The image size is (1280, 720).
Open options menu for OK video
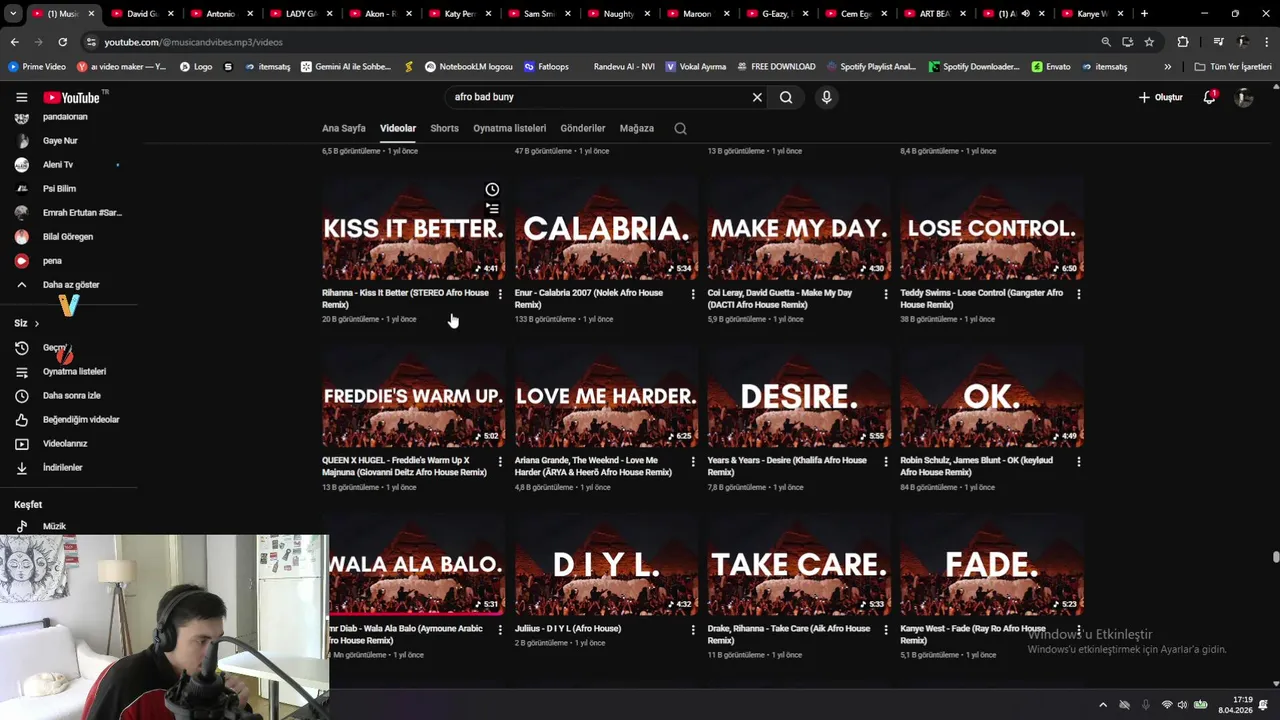(1078, 462)
